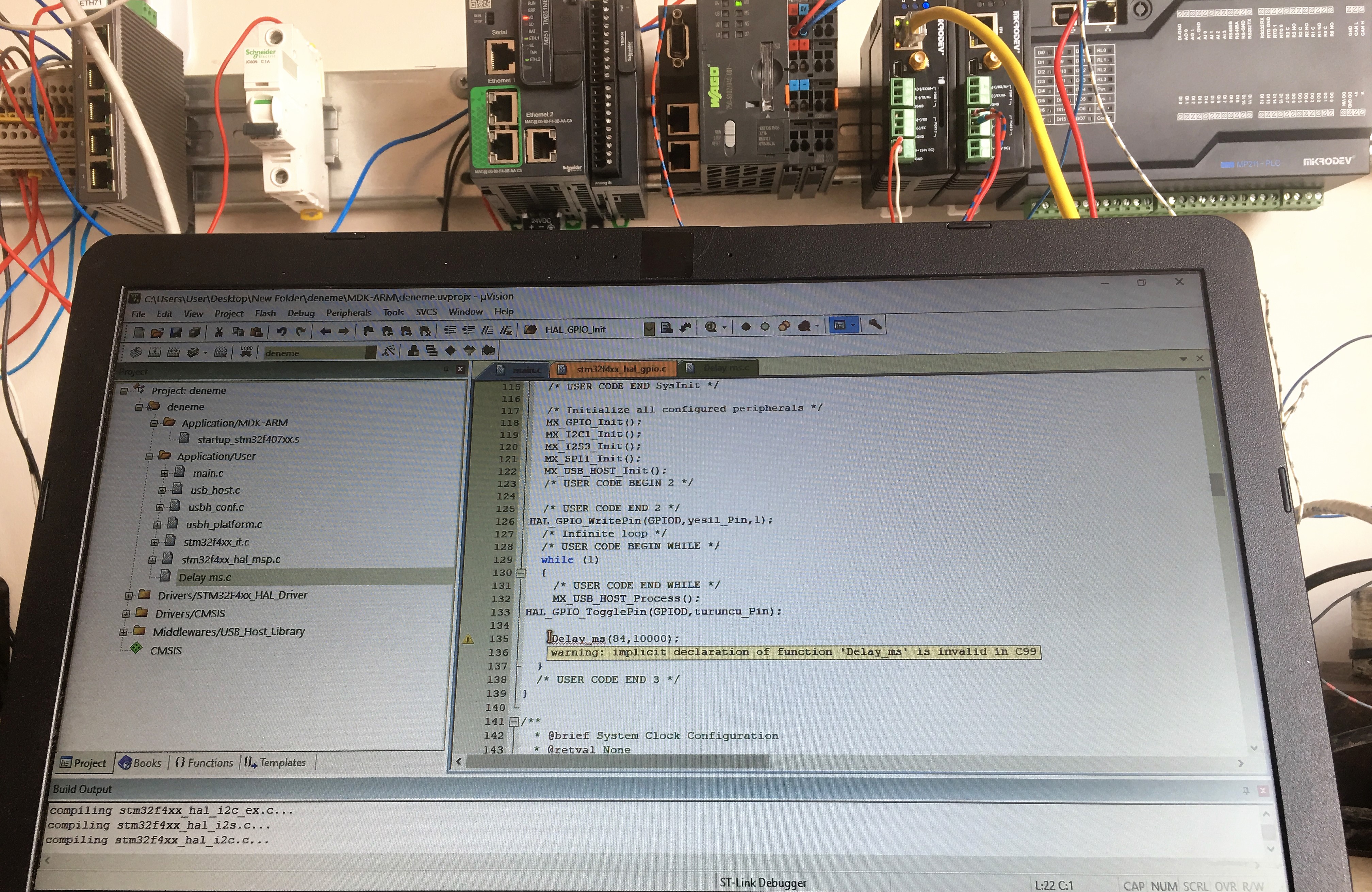This screenshot has height=892, width=1372.
Task: Toggle comment fold box at line 141
Action: pos(514,721)
